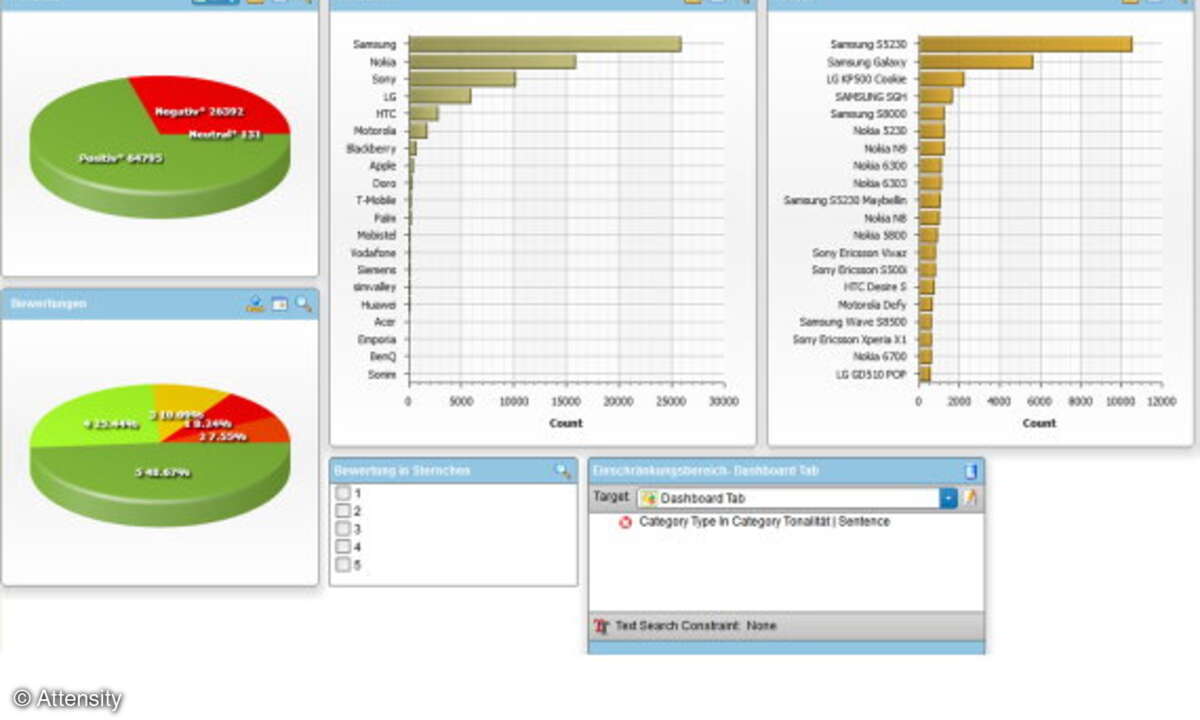Open info icon in Einschränkungsbereich header
This screenshot has height=720, width=1200.
click(970, 472)
